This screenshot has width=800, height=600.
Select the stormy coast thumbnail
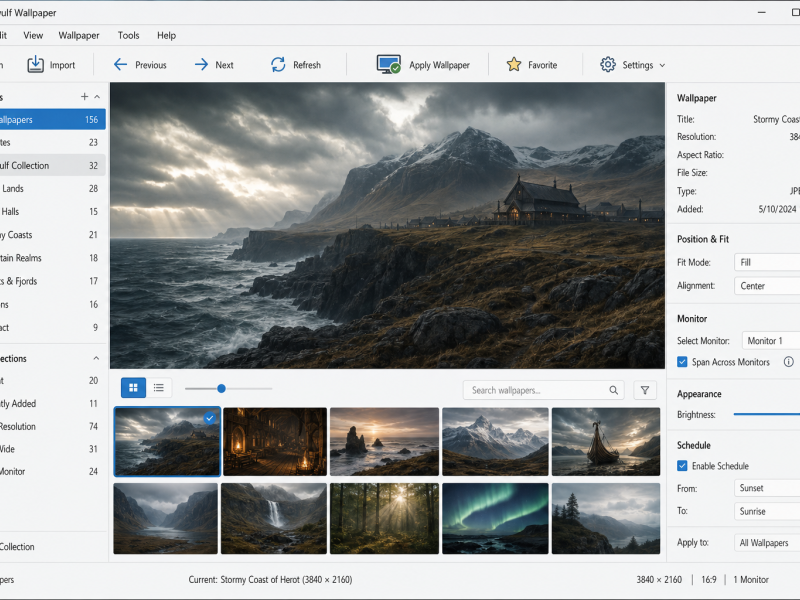coord(167,442)
